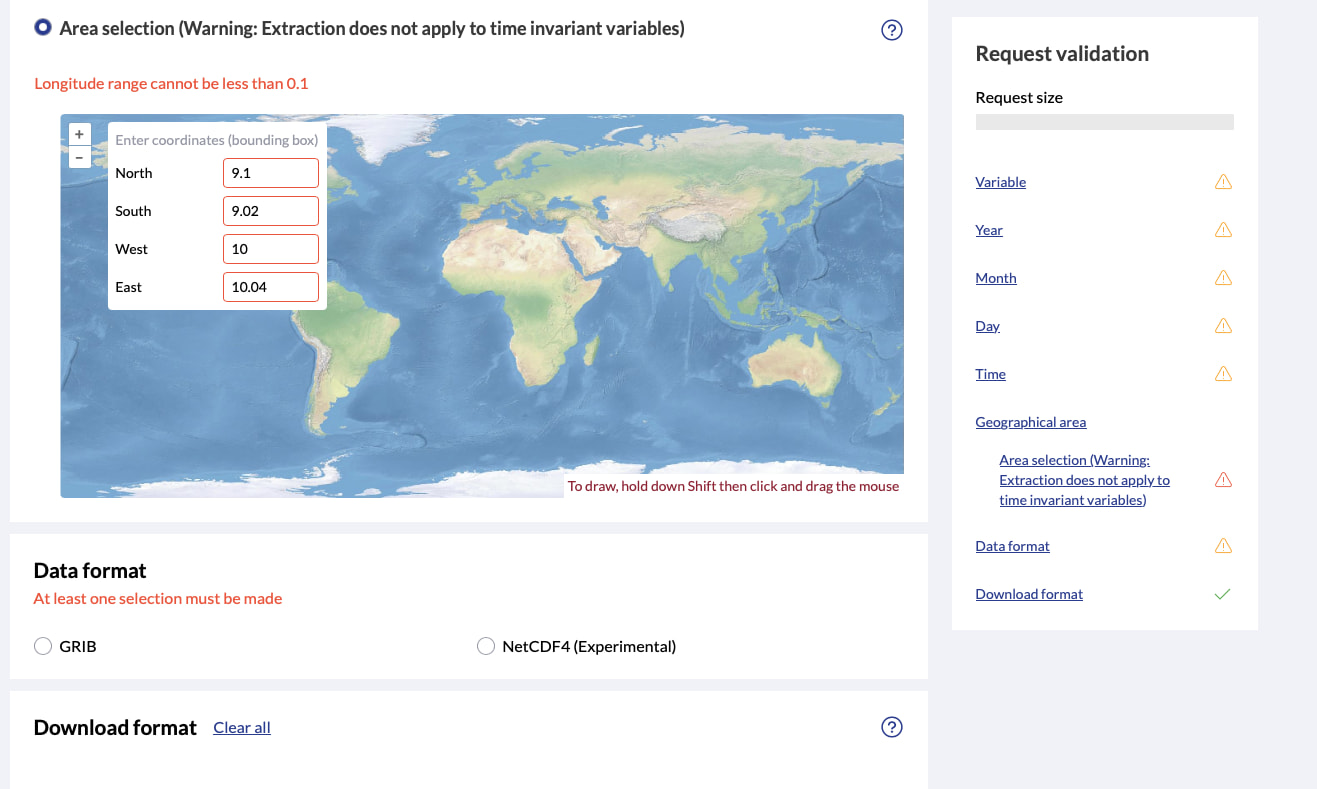Click the 'To draw, hold down Shift' hint
The image size is (1317, 789).
pyautogui.click(x=733, y=486)
